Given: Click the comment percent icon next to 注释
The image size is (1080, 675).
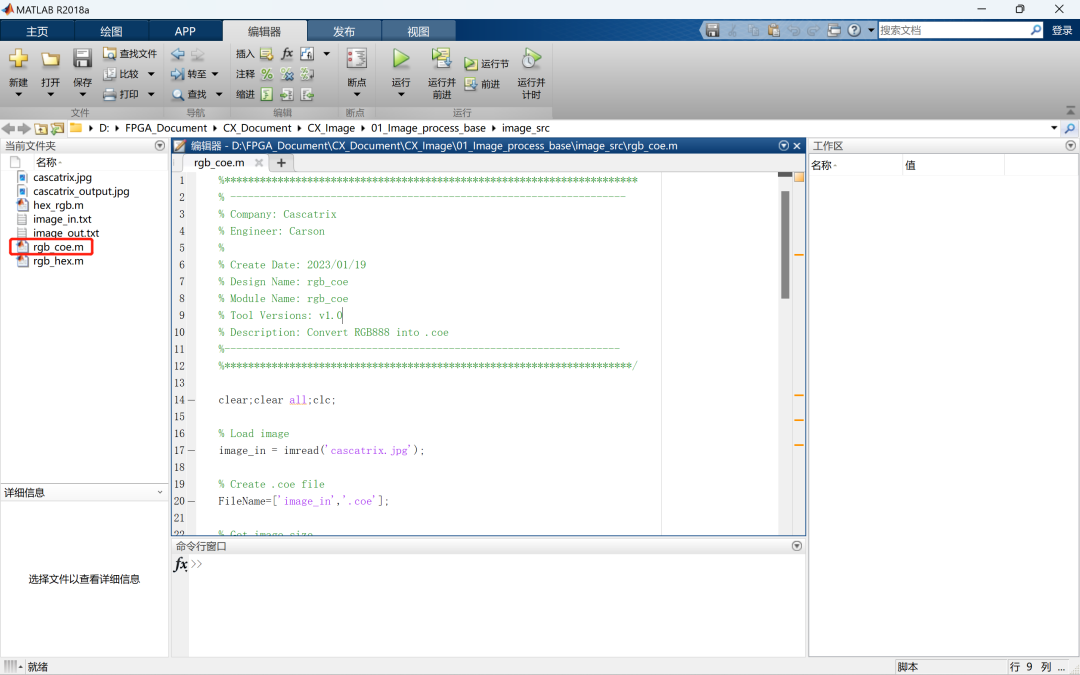Looking at the screenshot, I should click(267, 74).
